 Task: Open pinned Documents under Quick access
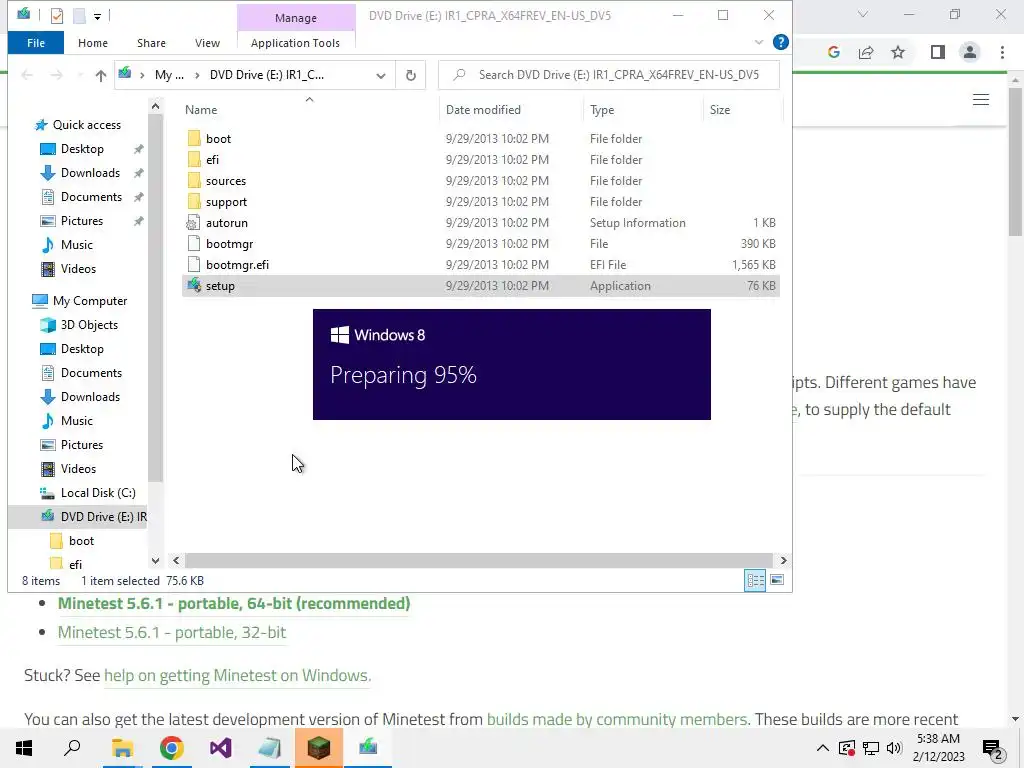pyautogui.click(x=91, y=197)
